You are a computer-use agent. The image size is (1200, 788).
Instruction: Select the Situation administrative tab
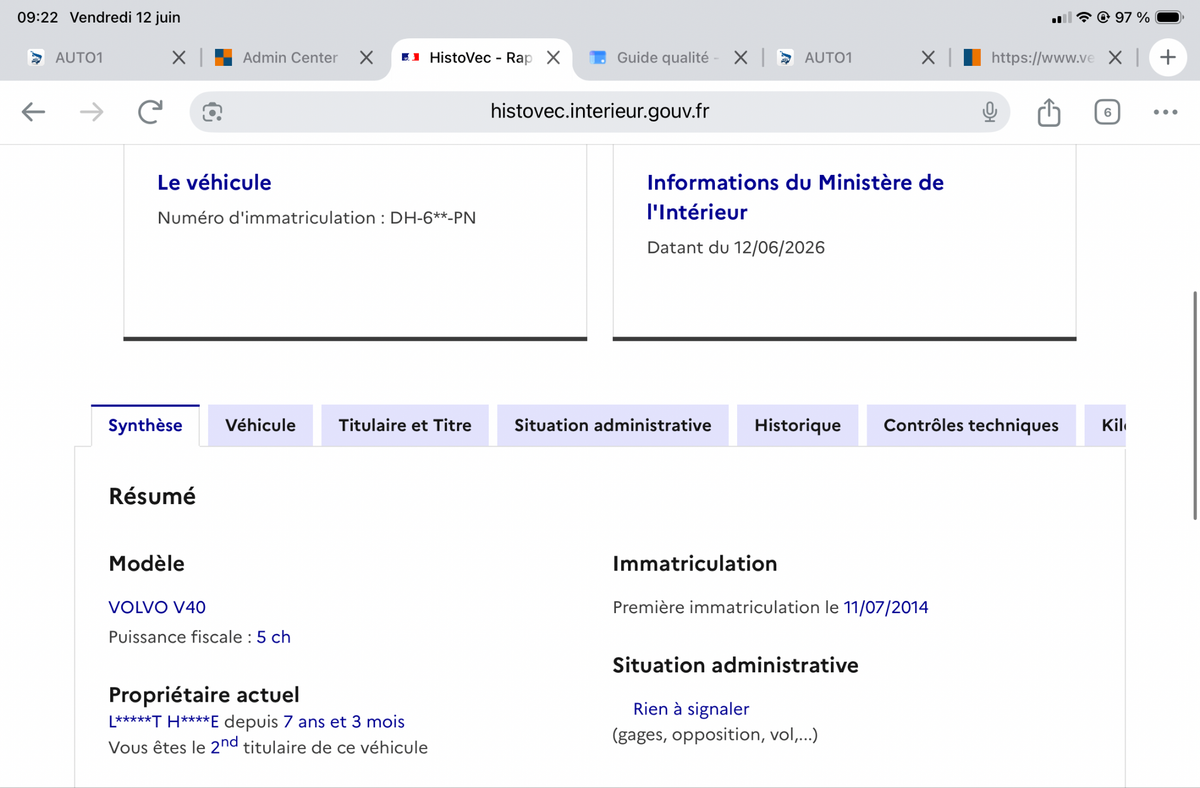[x=613, y=425]
